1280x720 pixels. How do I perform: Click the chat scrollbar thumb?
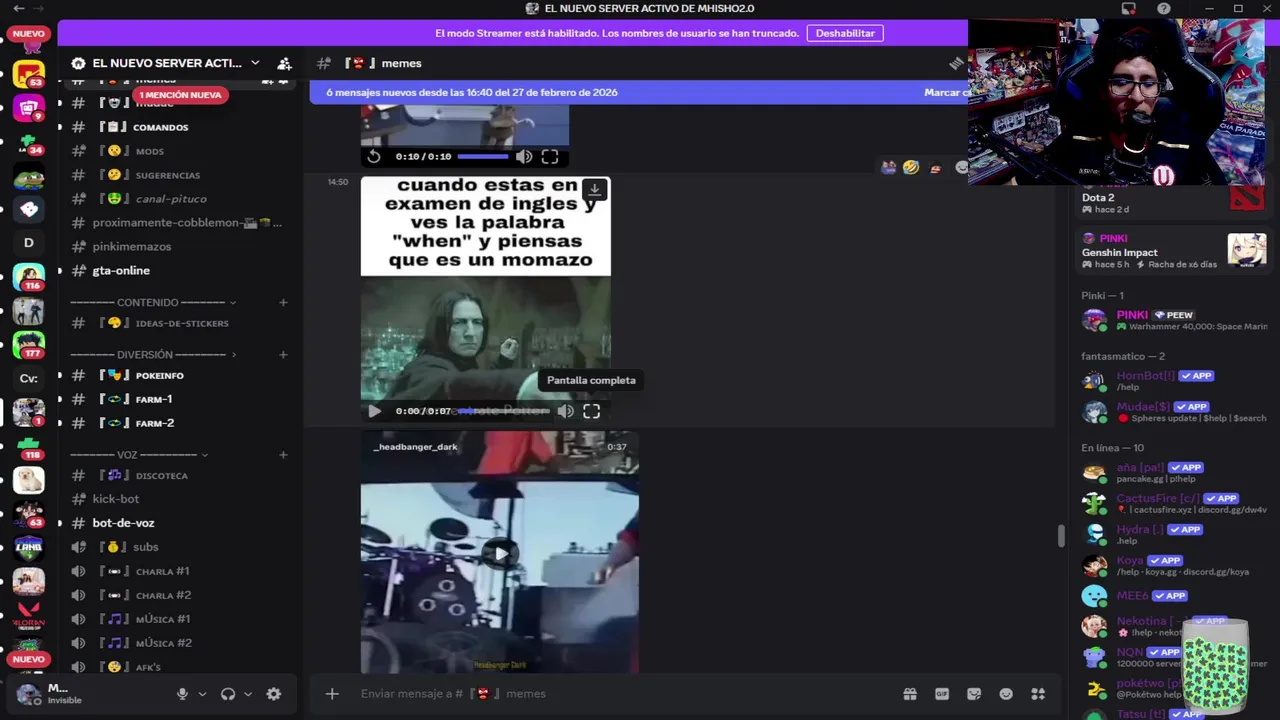click(x=1061, y=536)
